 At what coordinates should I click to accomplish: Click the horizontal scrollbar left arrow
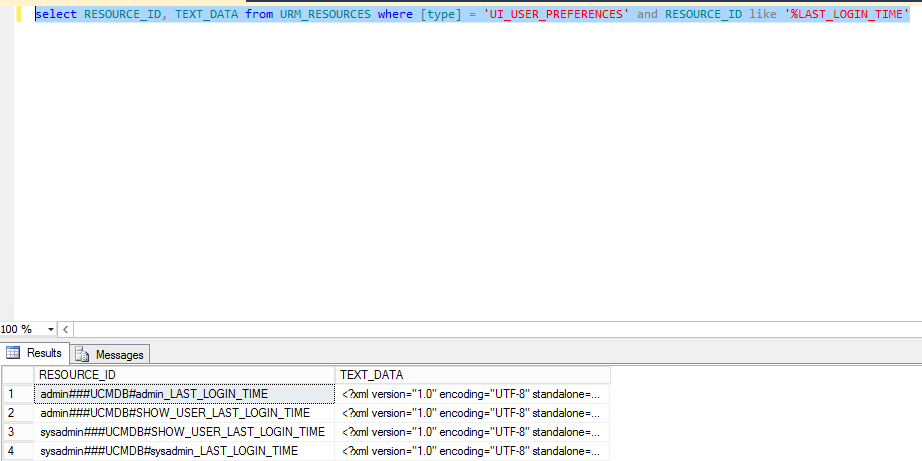tap(66, 329)
